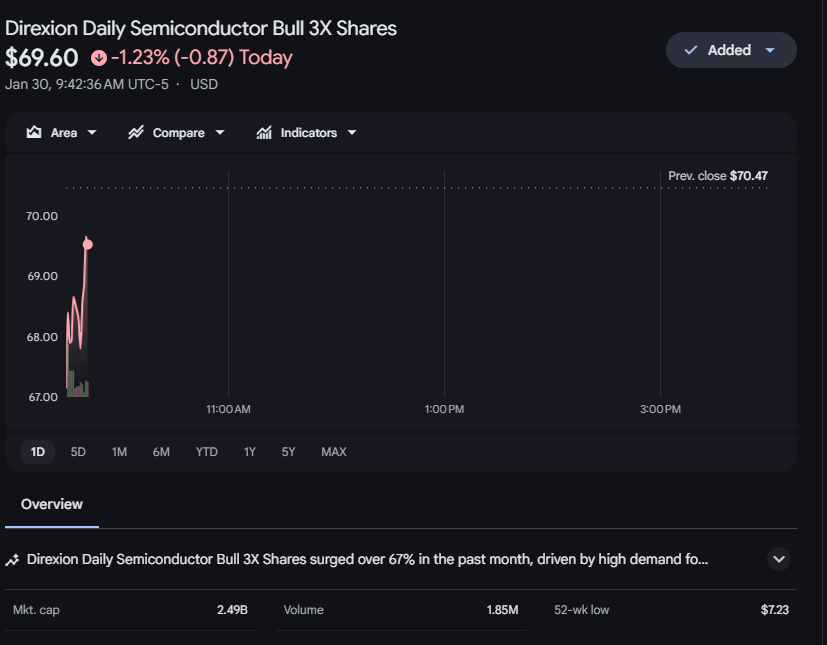Select the 1D time range
Viewport: 827px width, 645px height.
37,452
